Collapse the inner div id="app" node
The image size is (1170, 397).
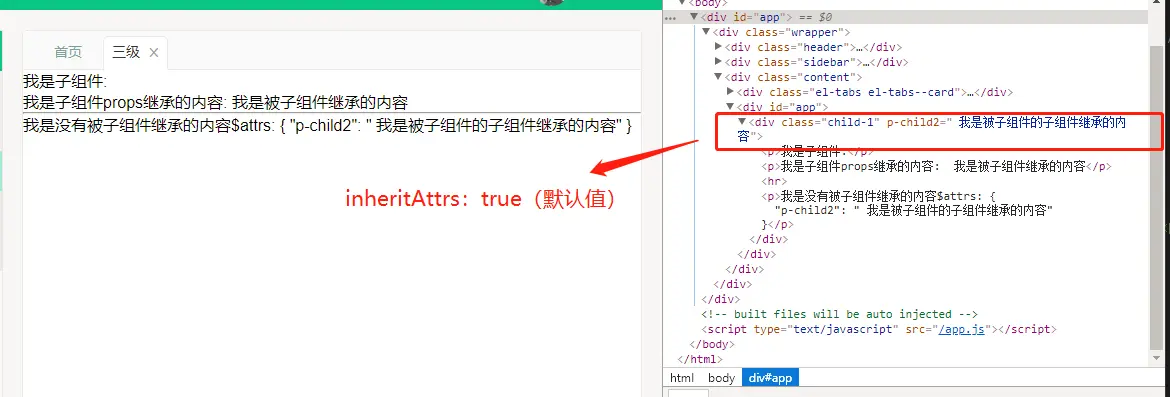coord(731,107)
